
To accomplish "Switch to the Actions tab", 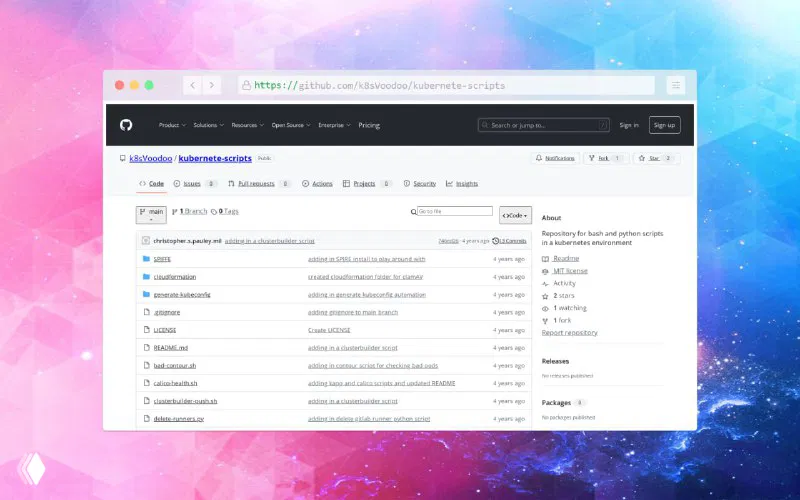I will click(317, 184).
